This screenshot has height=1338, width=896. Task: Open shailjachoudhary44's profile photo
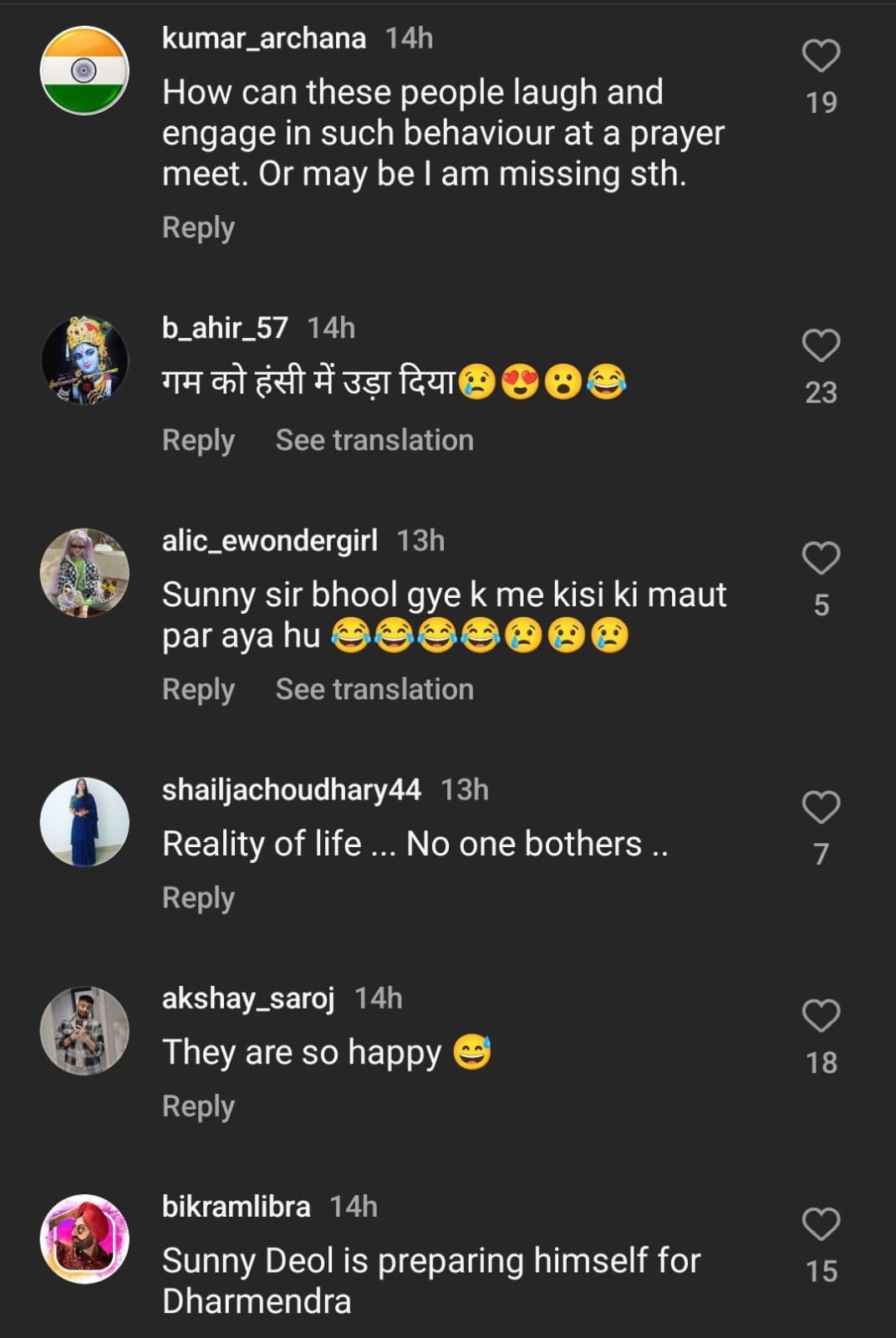84,822
